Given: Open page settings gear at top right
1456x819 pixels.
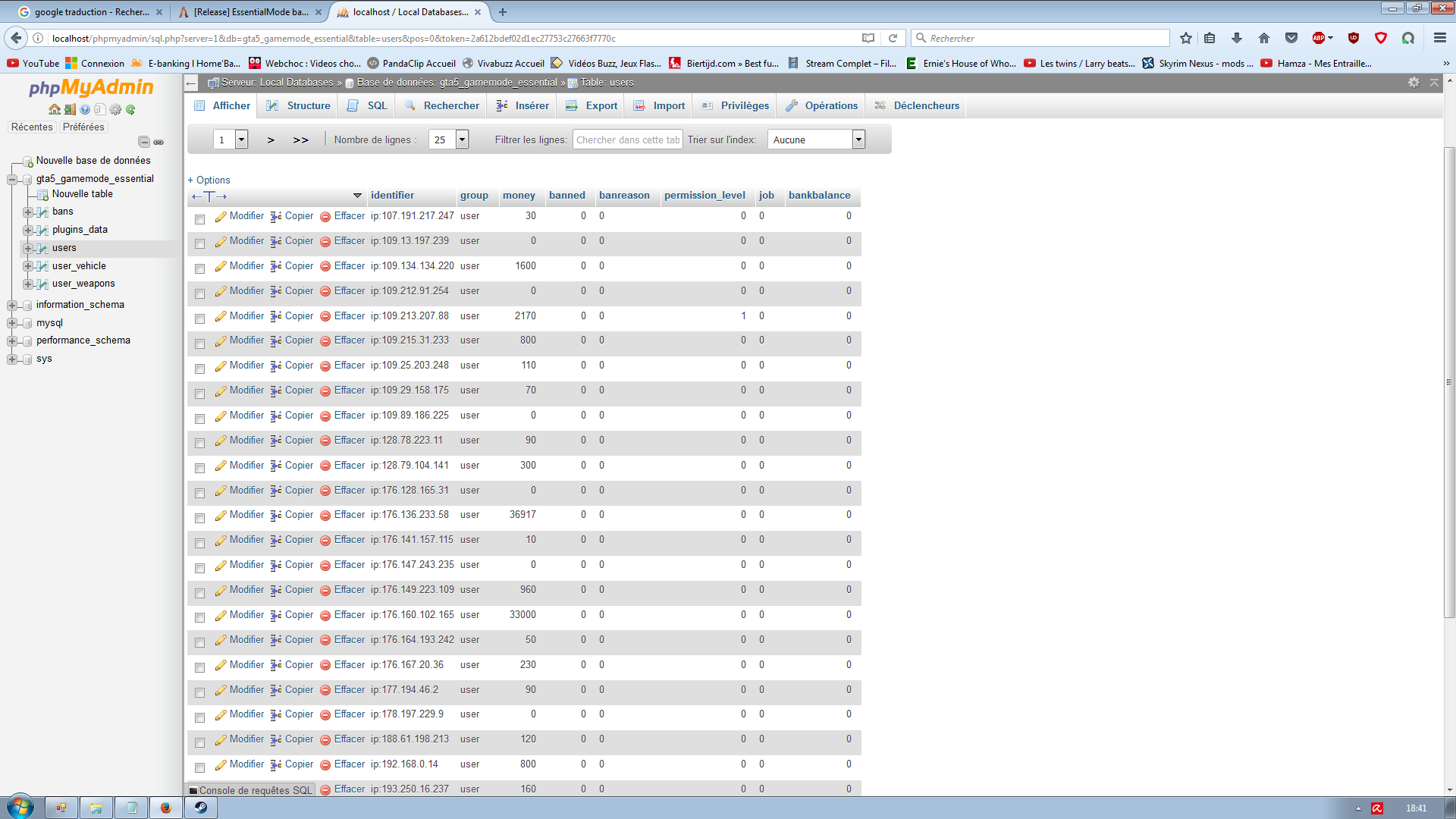Looking at the screenshot, I should click(x=1414, y=83).
